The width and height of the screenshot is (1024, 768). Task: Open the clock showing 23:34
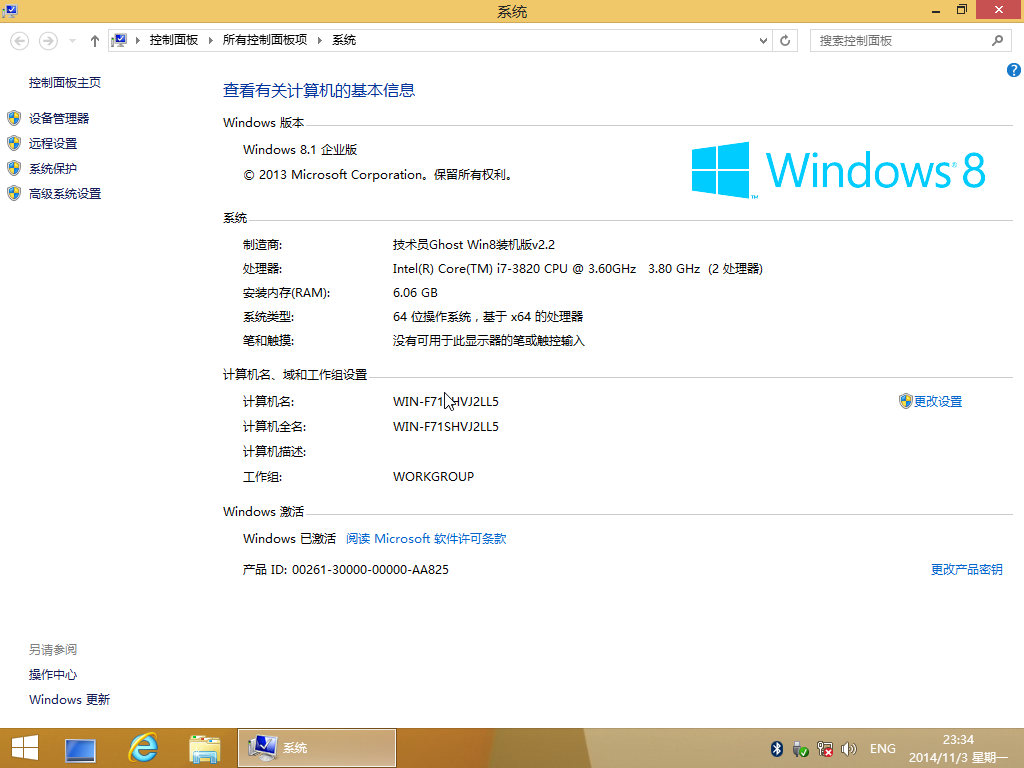click(958, 748)
